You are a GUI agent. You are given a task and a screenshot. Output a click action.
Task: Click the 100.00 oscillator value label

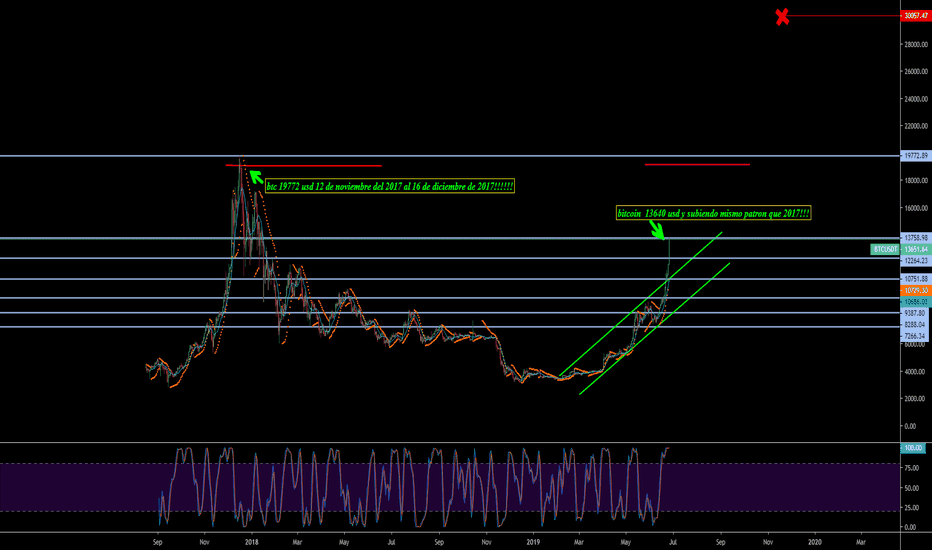click(913, 448)
